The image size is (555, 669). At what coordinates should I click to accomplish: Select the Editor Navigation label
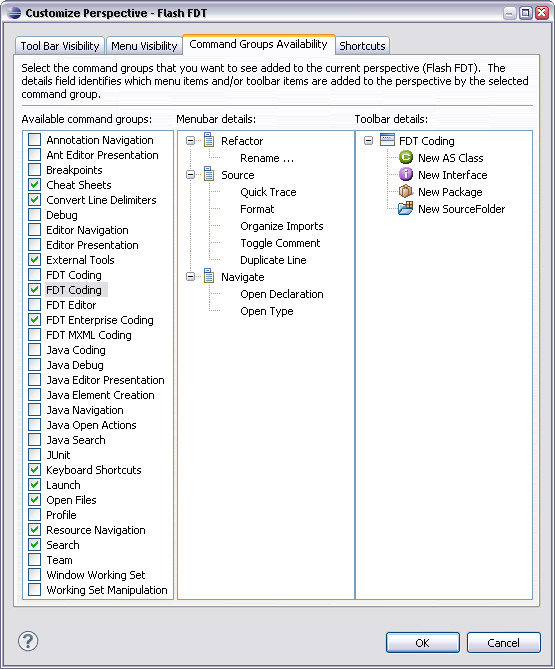[87, 230]
